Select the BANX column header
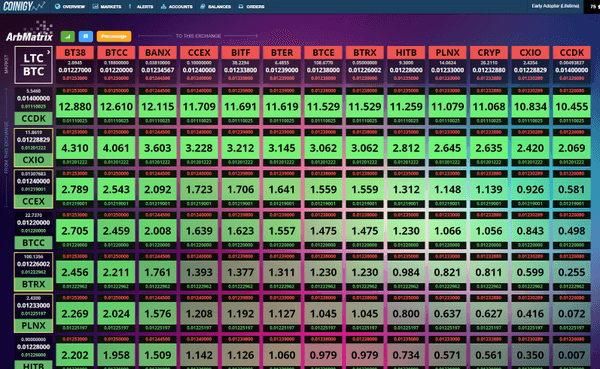Image resolution: width=600 pixels, height=369 pixels. tap(158, 52)
